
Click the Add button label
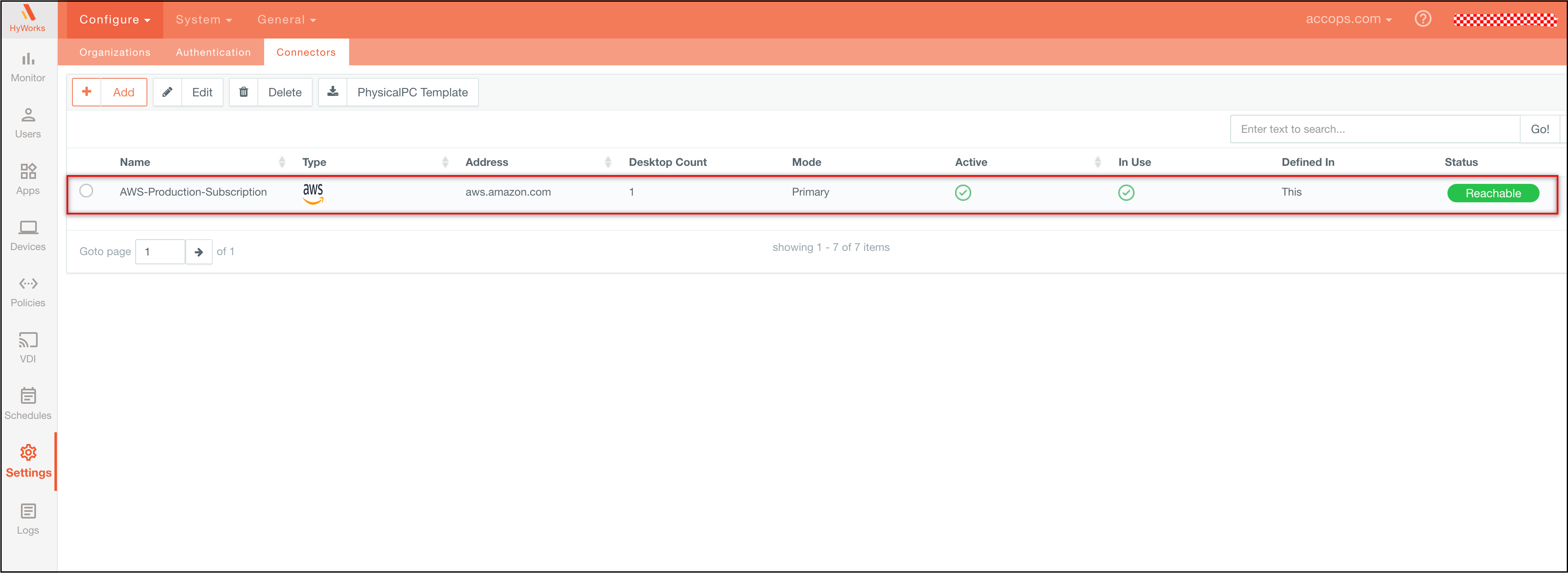click(x=123, y=93)
